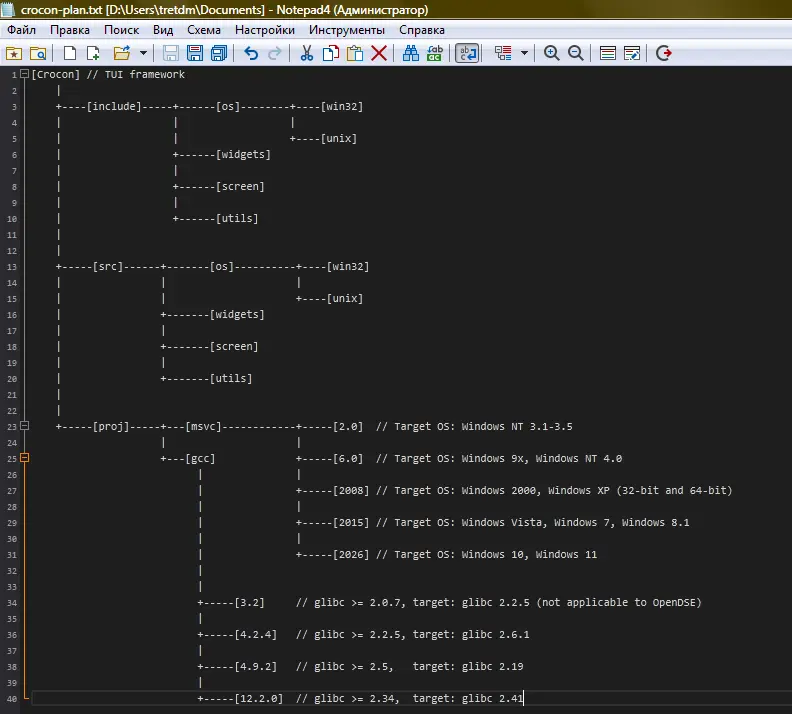The height and width of the screenshot is (714, 792).
Task: Delete selection with the red X icon
Action: (379, 53)
